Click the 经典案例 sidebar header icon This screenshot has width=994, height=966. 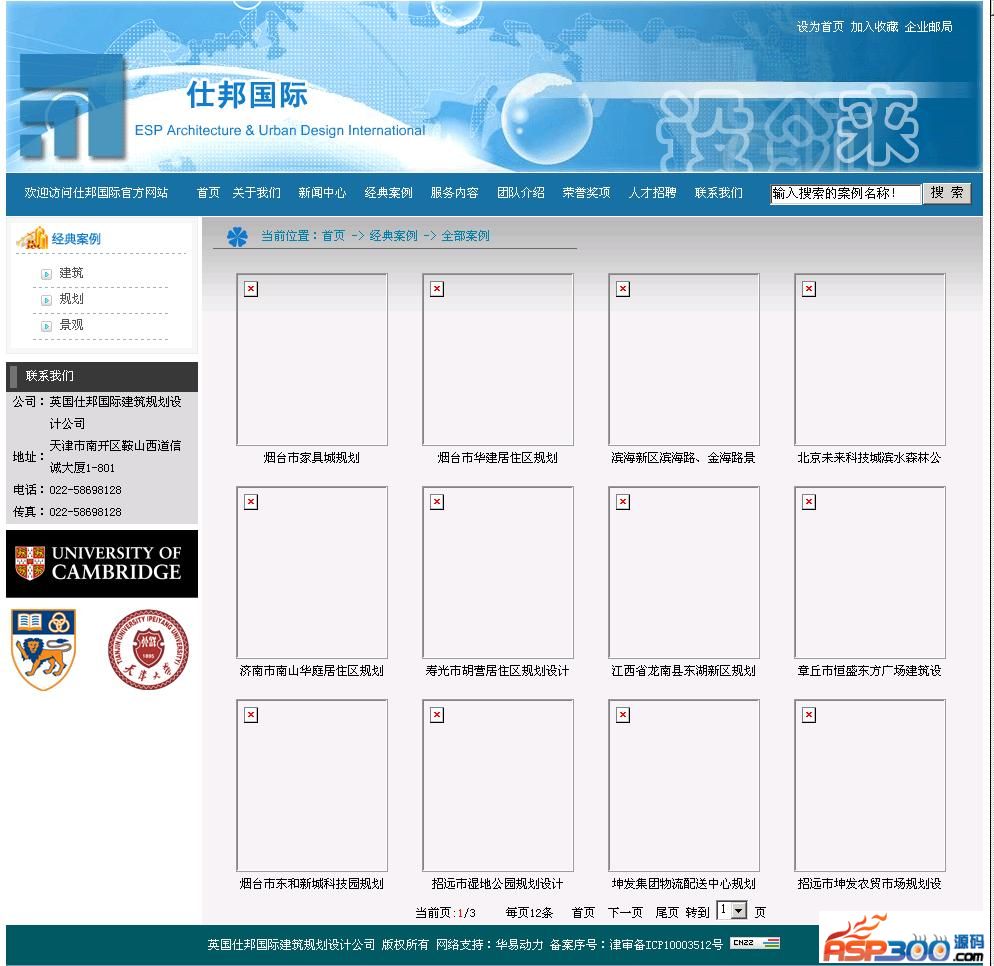tap(32, 238)
